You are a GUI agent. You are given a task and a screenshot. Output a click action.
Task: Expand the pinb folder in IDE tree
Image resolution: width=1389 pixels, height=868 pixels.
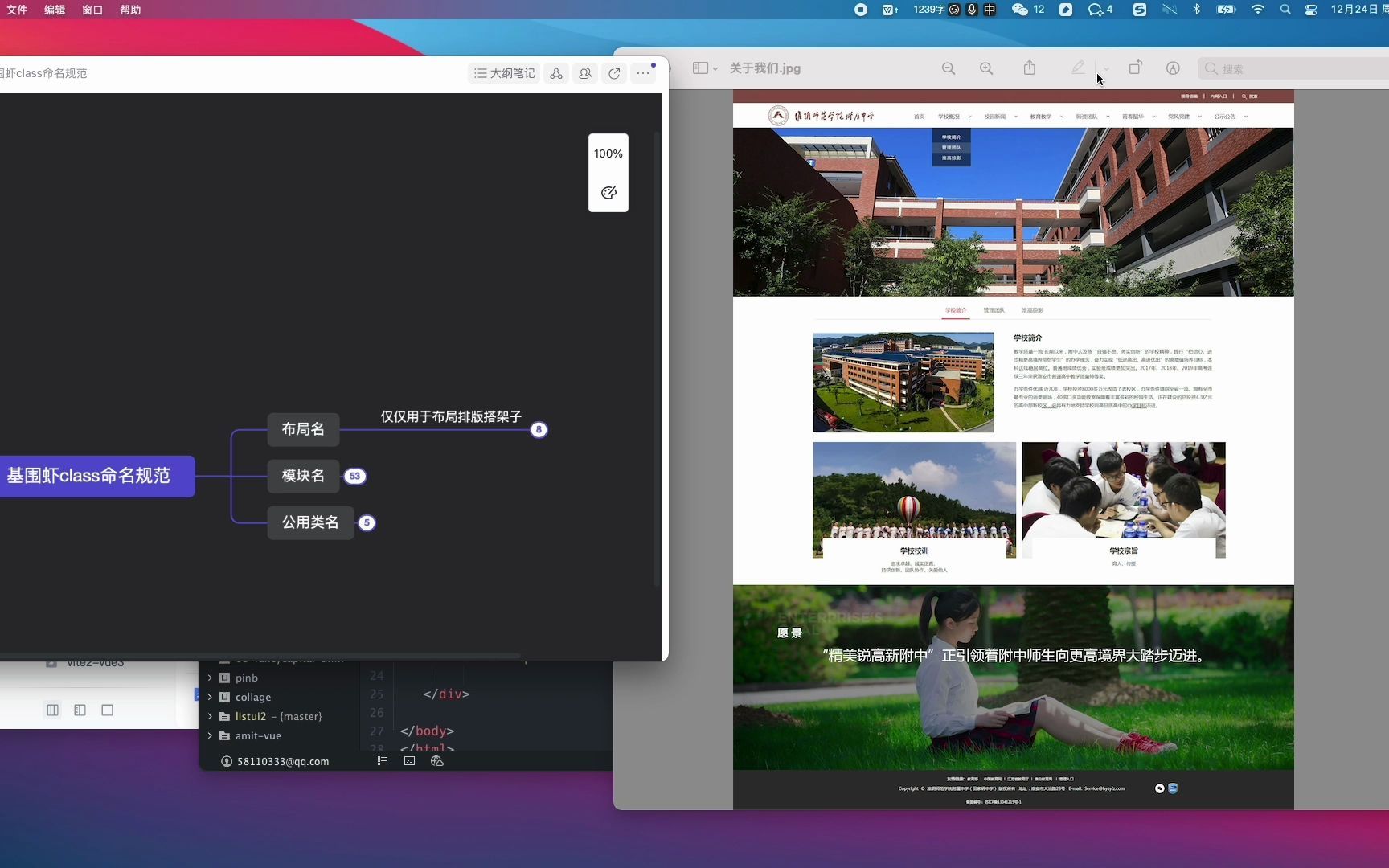(x=211, y=678)
